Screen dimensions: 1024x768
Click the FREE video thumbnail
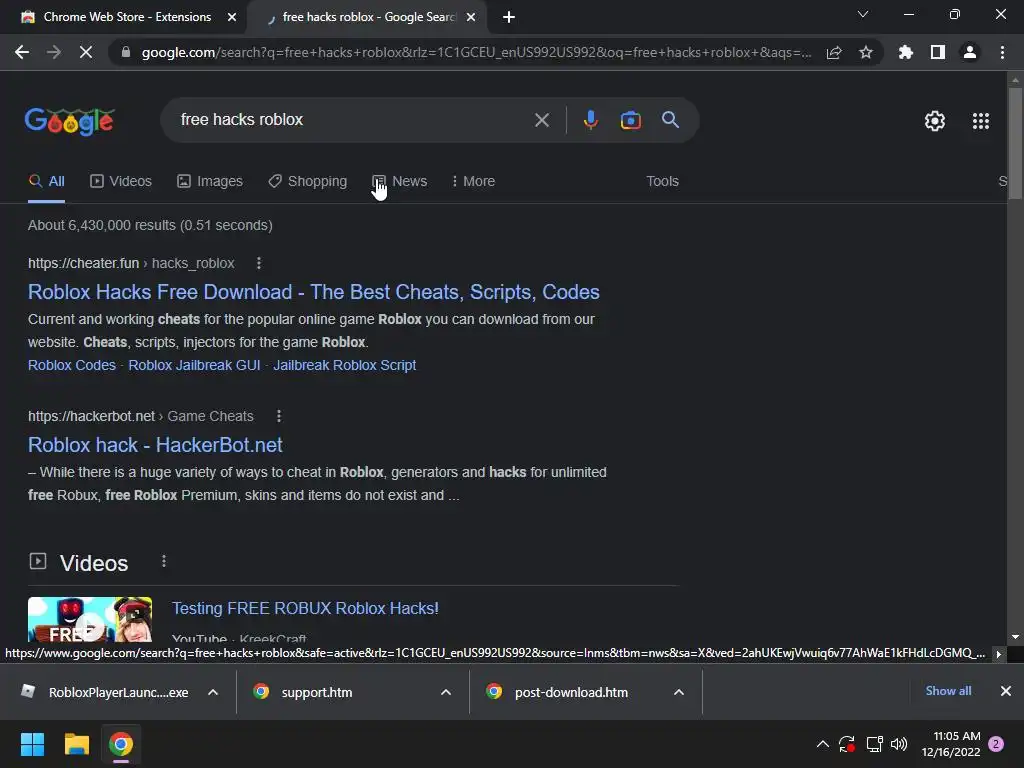[90, 619]
